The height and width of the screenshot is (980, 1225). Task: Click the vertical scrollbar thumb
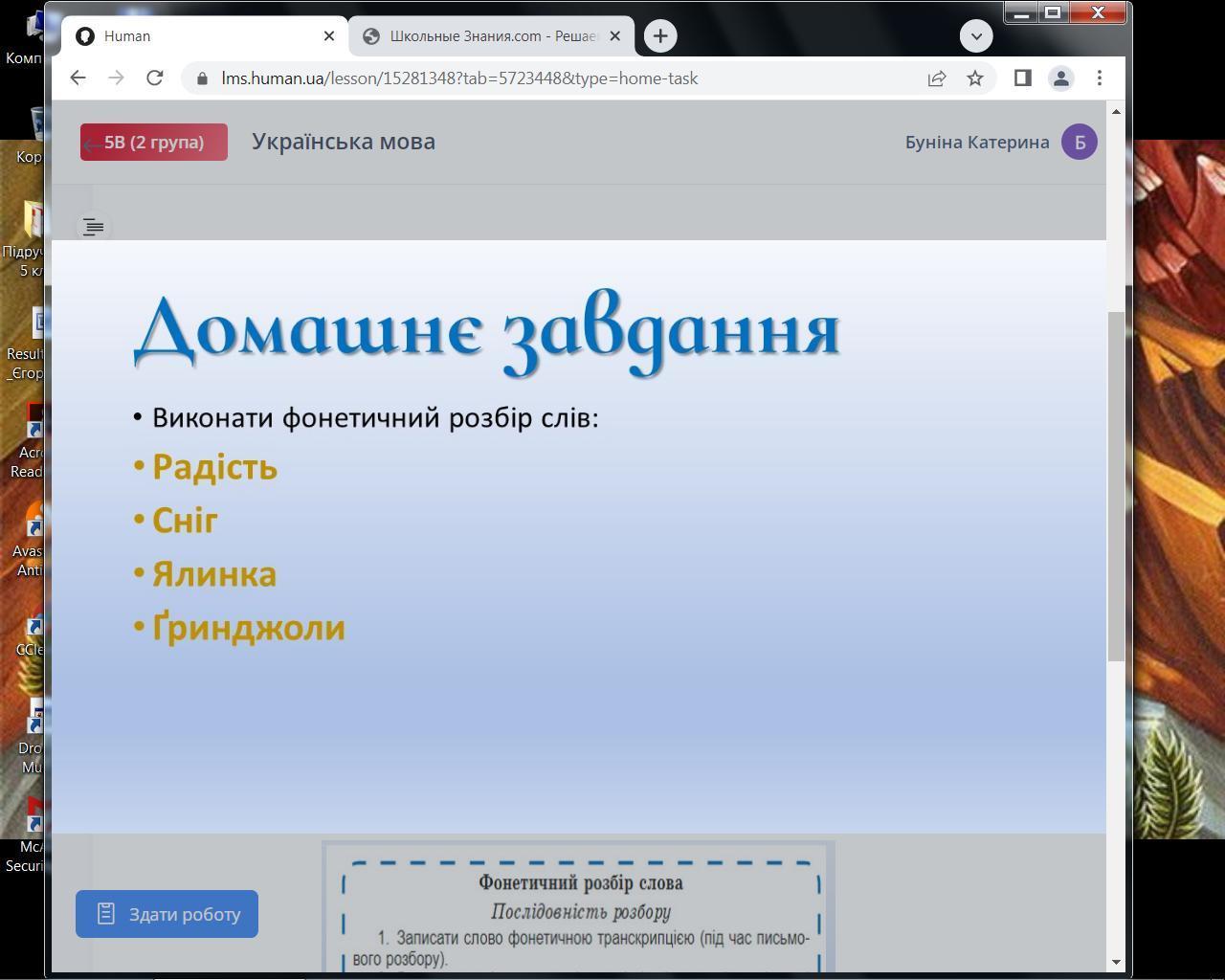pos(1116,485)
